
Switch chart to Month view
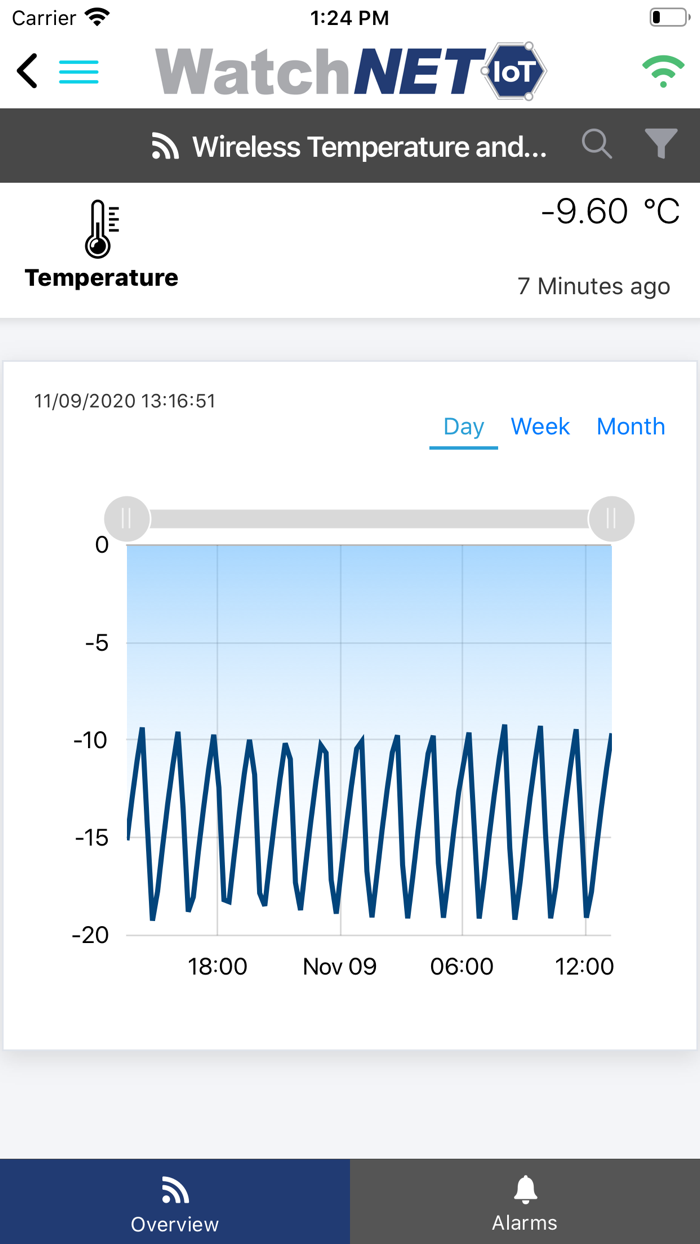coord(630,427)
